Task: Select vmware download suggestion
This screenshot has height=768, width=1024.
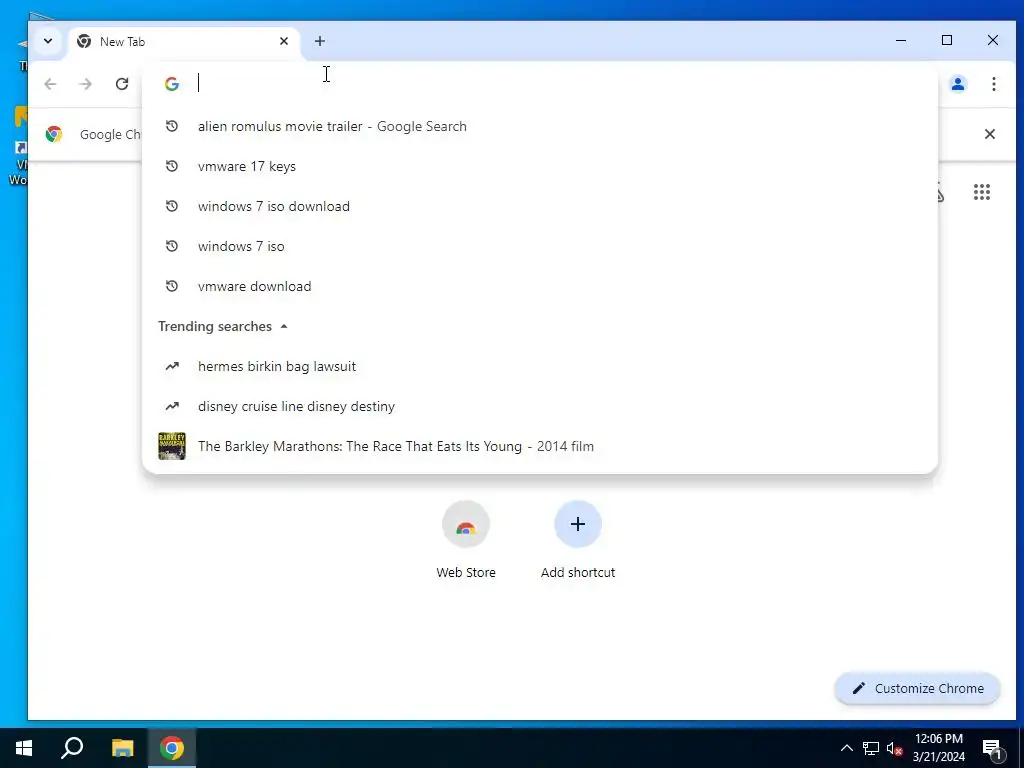Action: [x=539, y=286]
